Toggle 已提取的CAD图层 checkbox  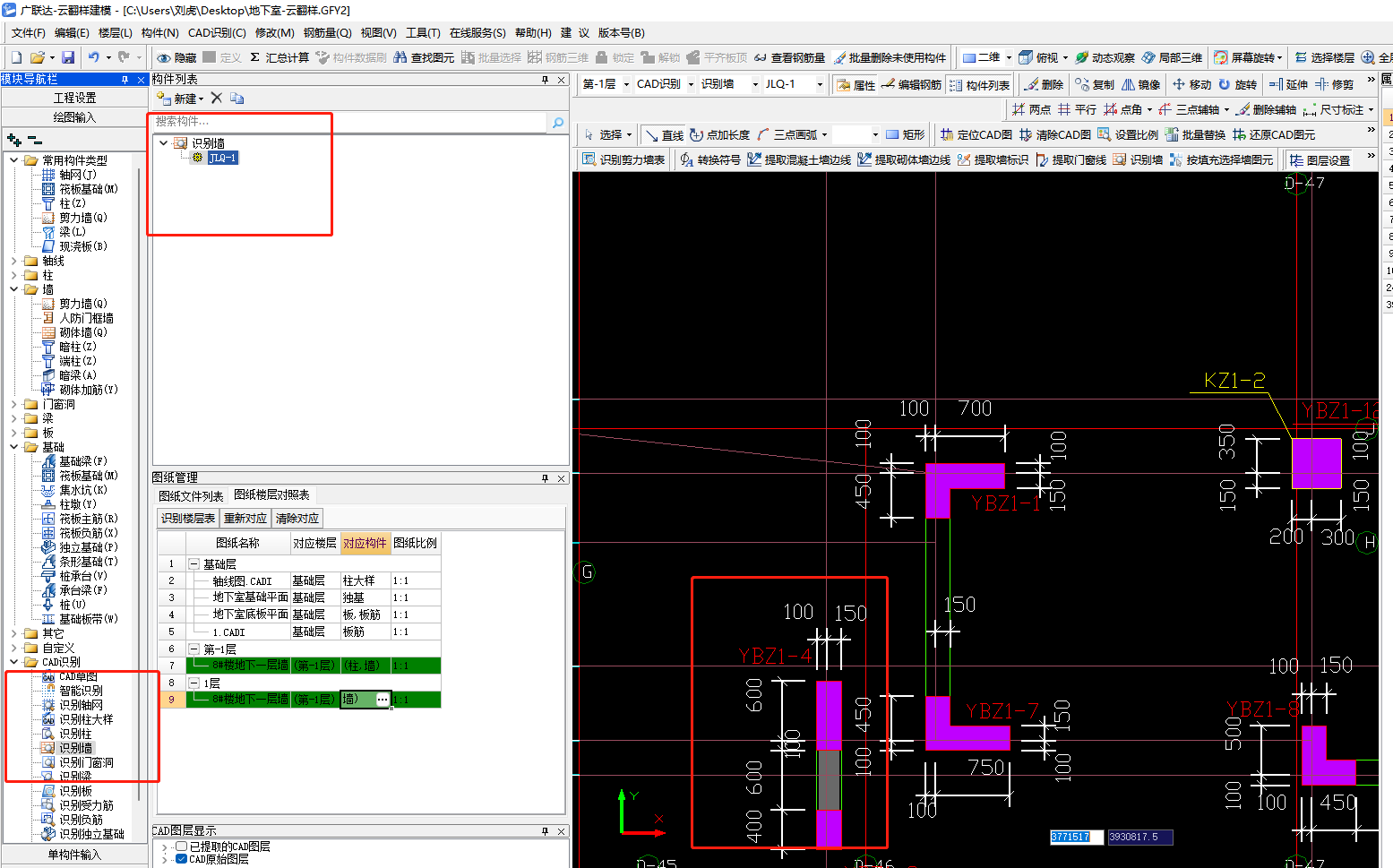pyautogui.click(x=182, y=846)
